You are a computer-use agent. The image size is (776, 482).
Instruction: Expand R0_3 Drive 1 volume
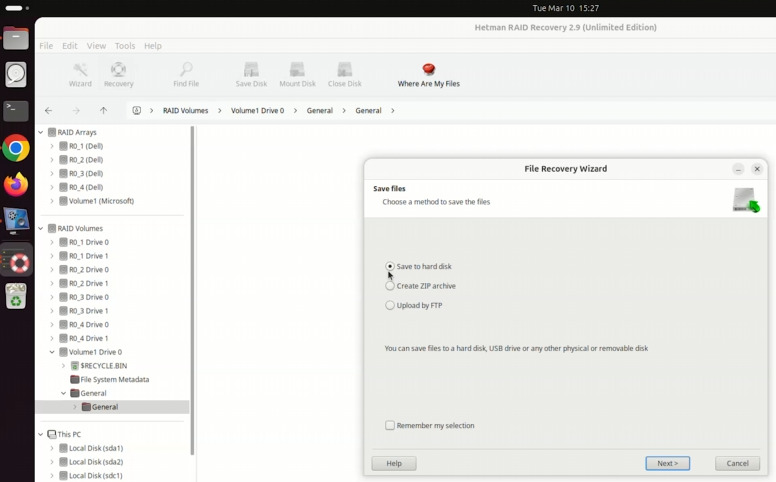coord(52,311)
